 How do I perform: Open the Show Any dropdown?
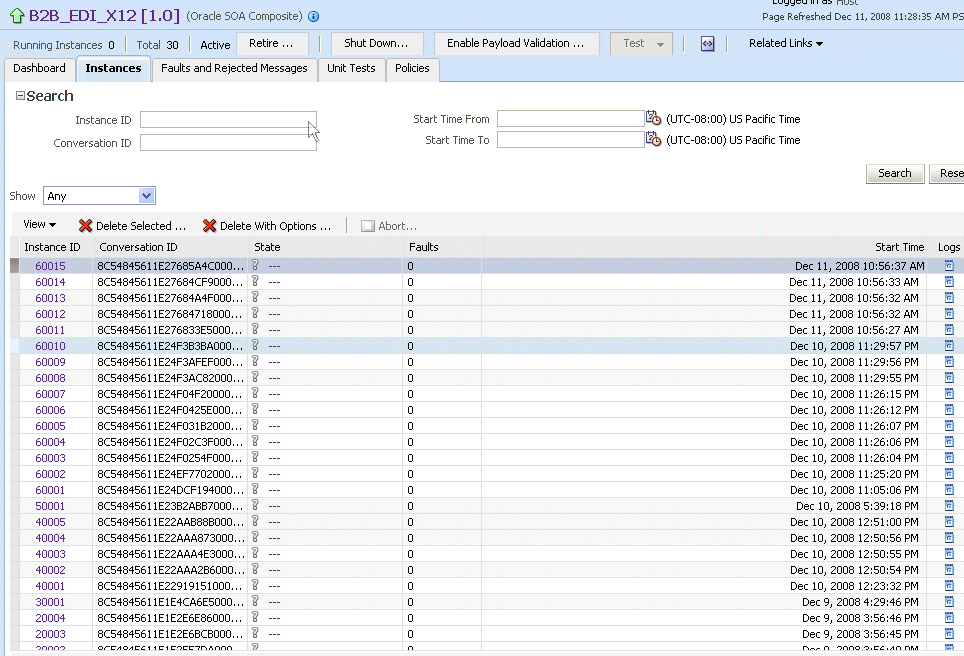coord(99,196)
